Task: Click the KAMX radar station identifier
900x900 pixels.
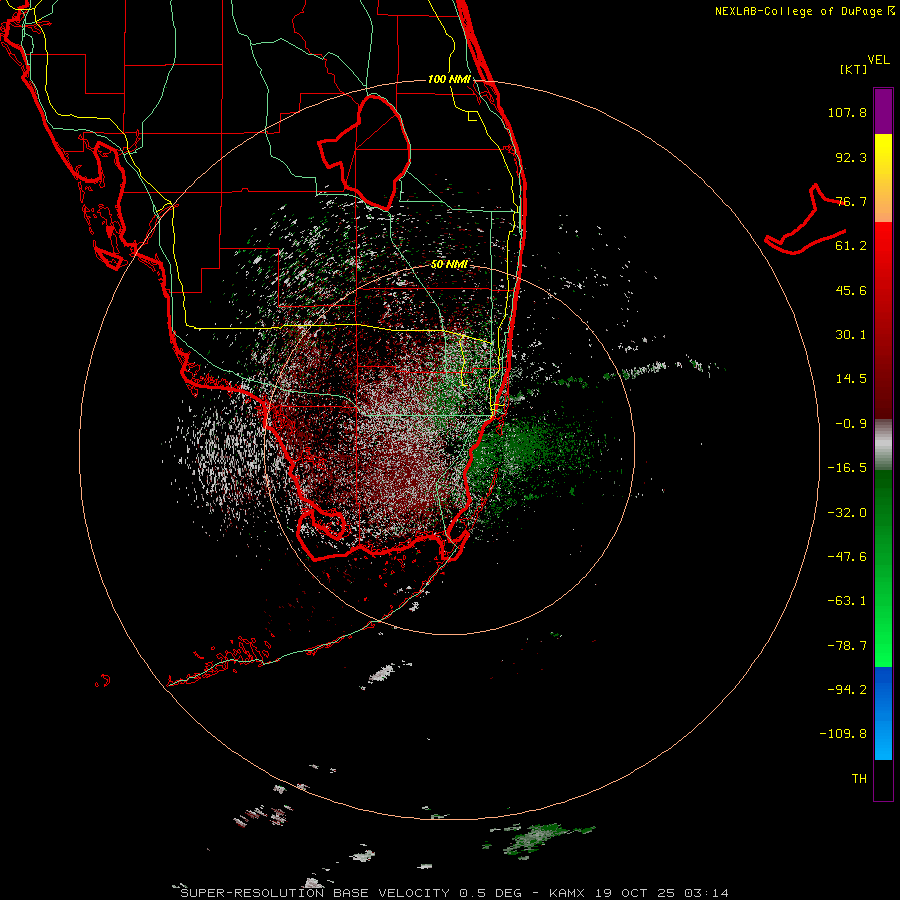Action: pos(567,893)
